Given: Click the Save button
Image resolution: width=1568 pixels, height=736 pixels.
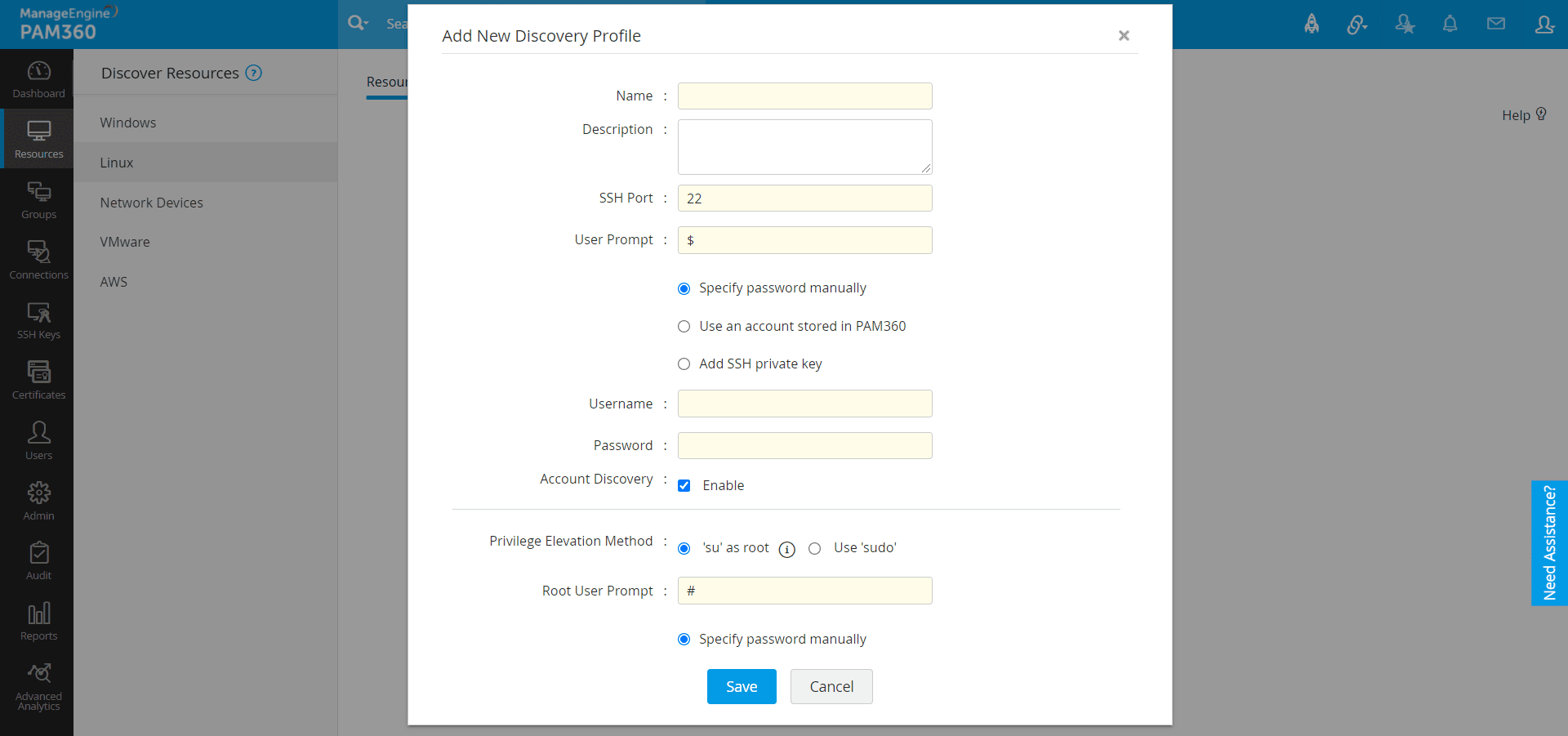Looking at the screenshot, I should tap(741, 687).
